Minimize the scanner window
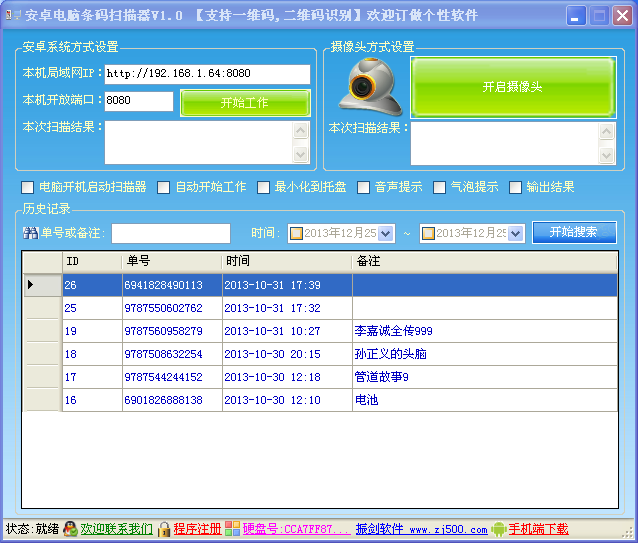 (575, 16)
